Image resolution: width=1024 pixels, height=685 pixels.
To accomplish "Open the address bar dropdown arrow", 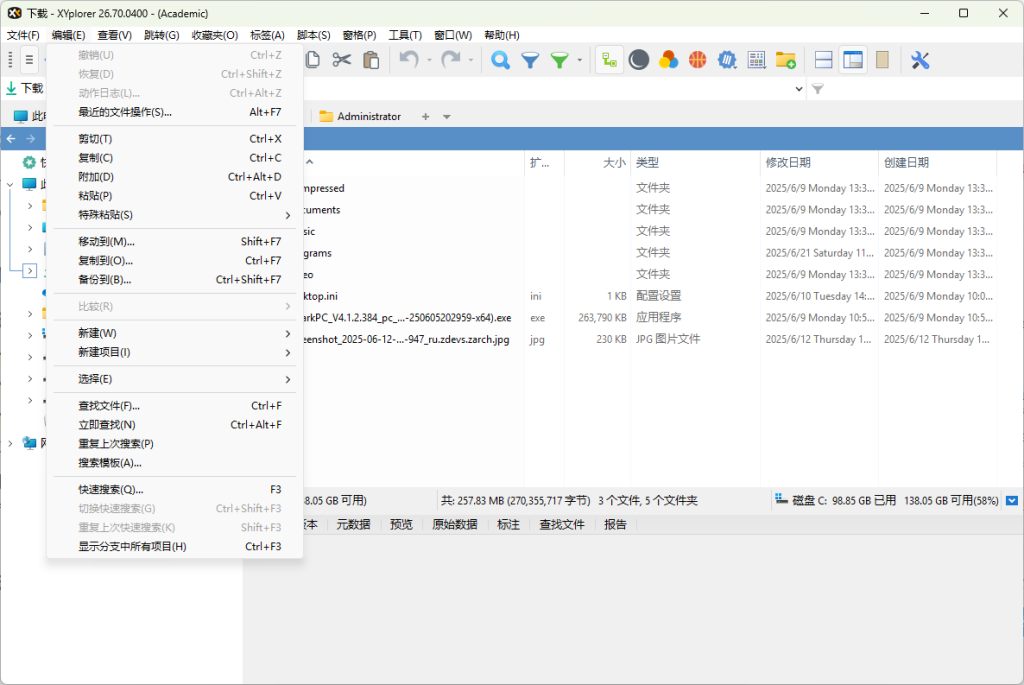I will coord(799,89).
